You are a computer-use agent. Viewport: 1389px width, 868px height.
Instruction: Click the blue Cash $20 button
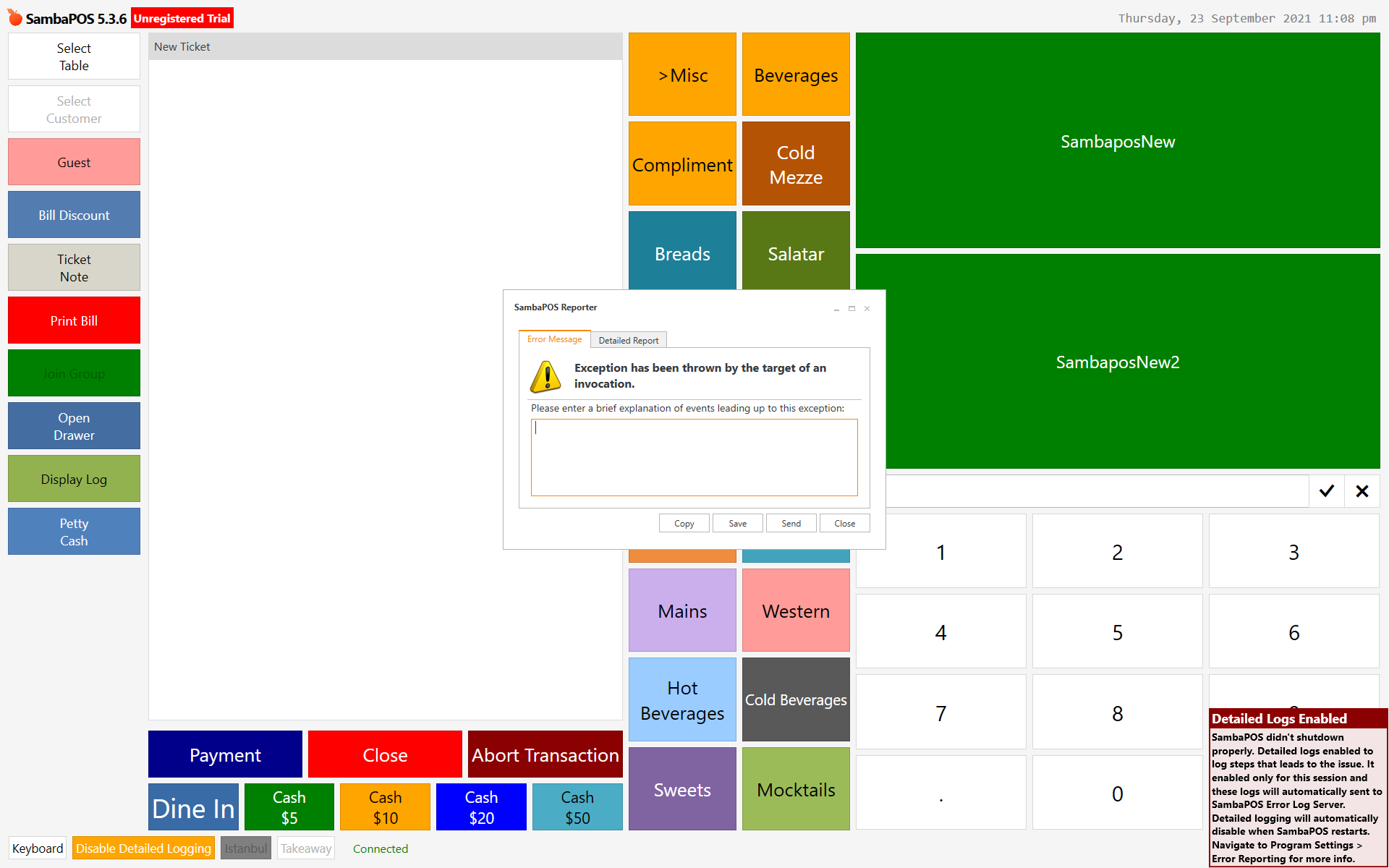[x=481, y=807]
